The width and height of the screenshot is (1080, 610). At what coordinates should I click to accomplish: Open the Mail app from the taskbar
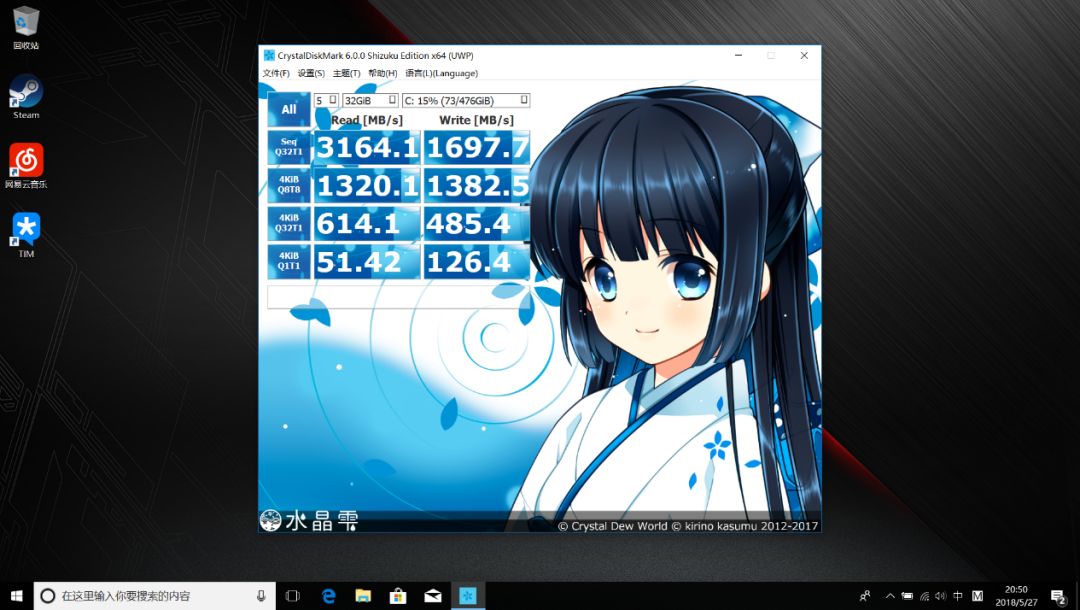[433, 595]
